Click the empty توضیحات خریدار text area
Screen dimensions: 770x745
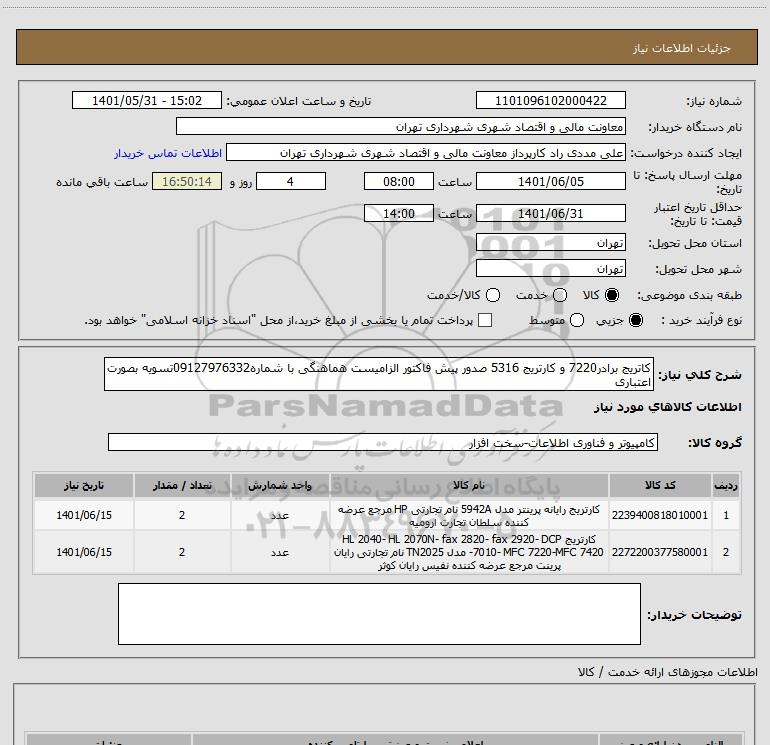[379, 614]
